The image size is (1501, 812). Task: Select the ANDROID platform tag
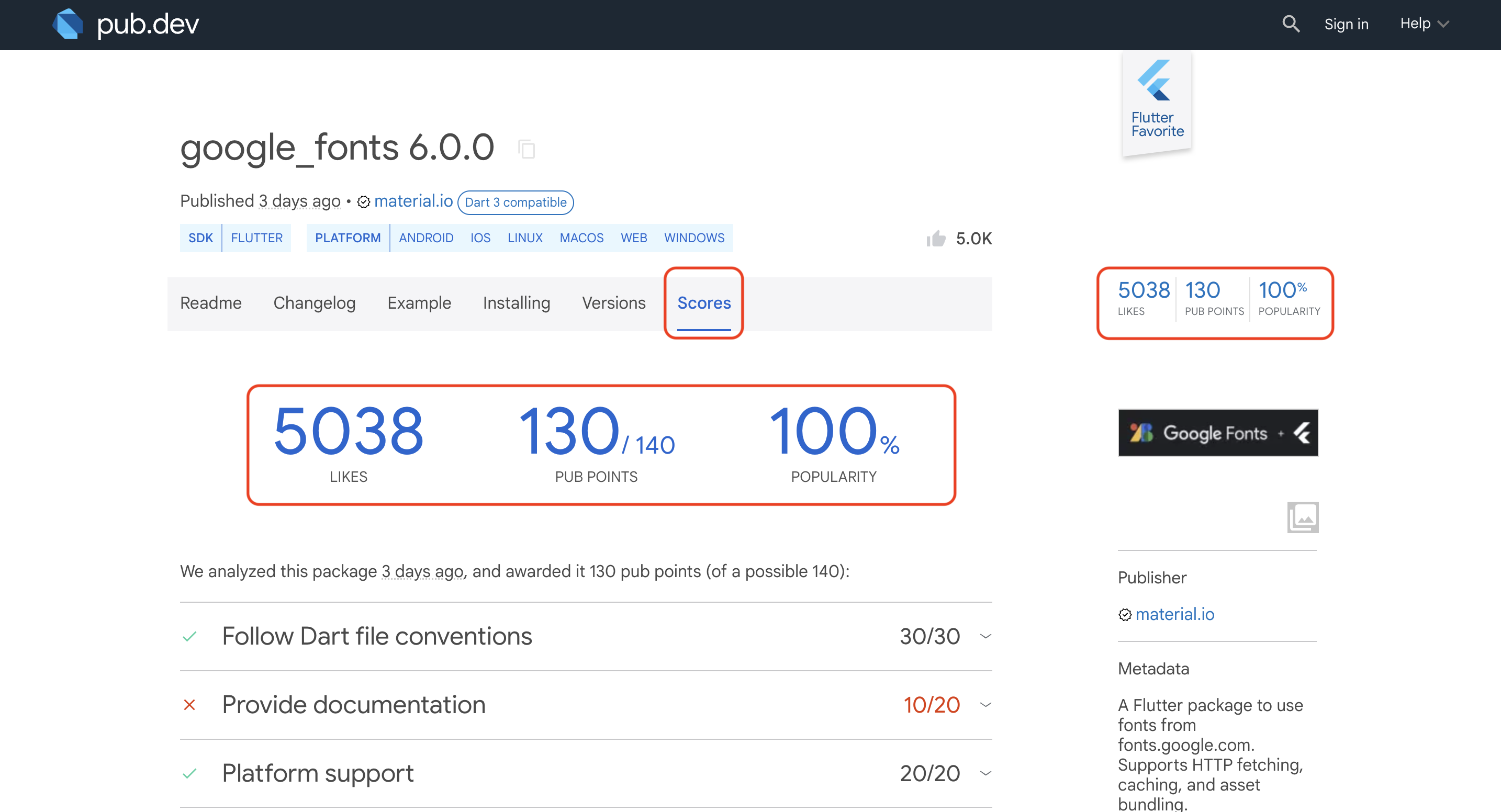425,238
